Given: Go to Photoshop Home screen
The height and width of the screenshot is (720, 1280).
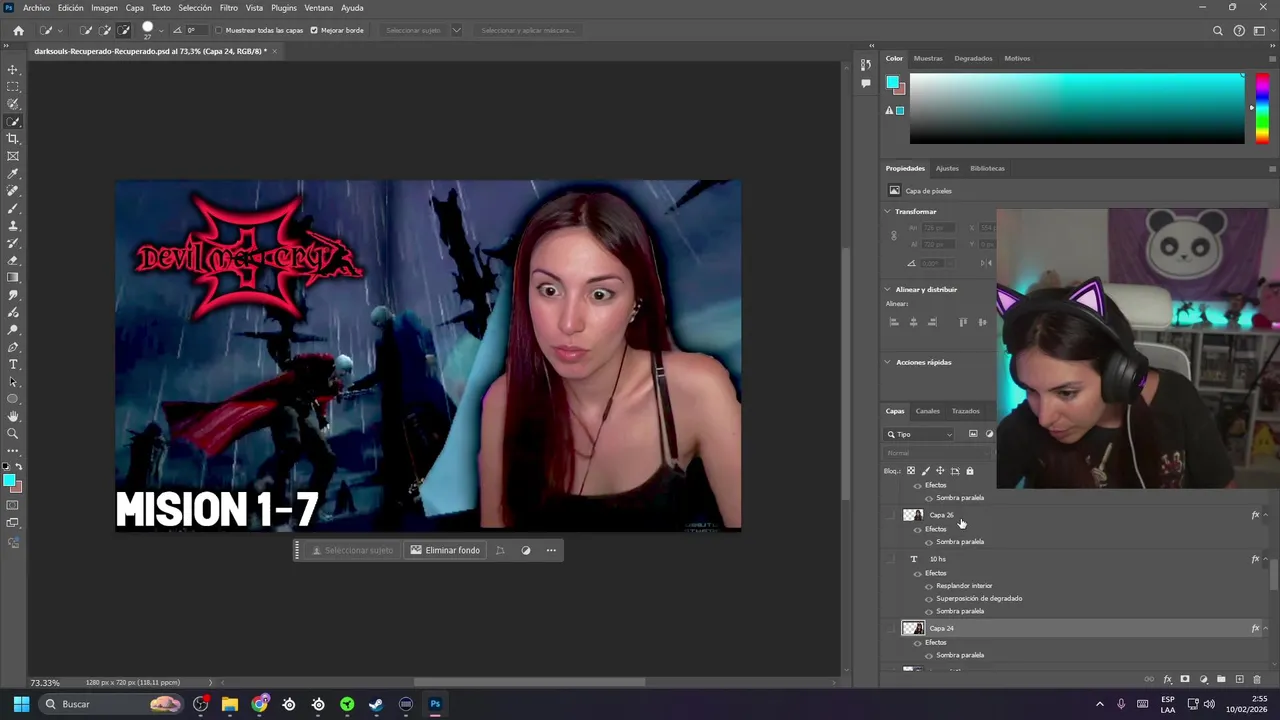Looking at the screenshot, I should pos(18,30).
